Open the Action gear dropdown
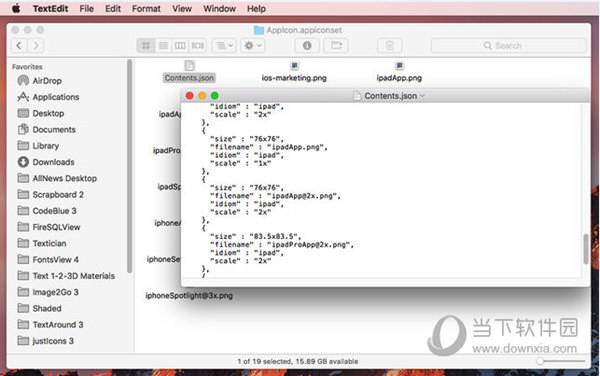This screenshot has height=376, width=600. [x=253, y=46]
